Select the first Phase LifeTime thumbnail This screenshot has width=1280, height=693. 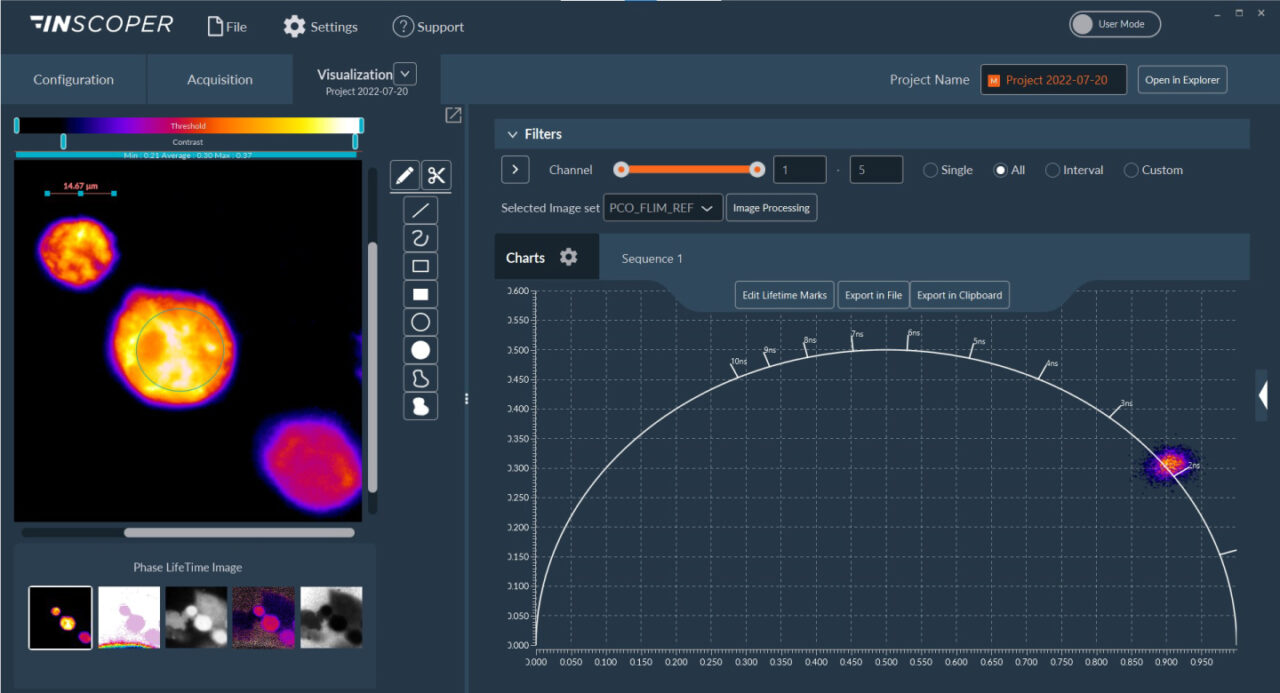pos(59,617)
